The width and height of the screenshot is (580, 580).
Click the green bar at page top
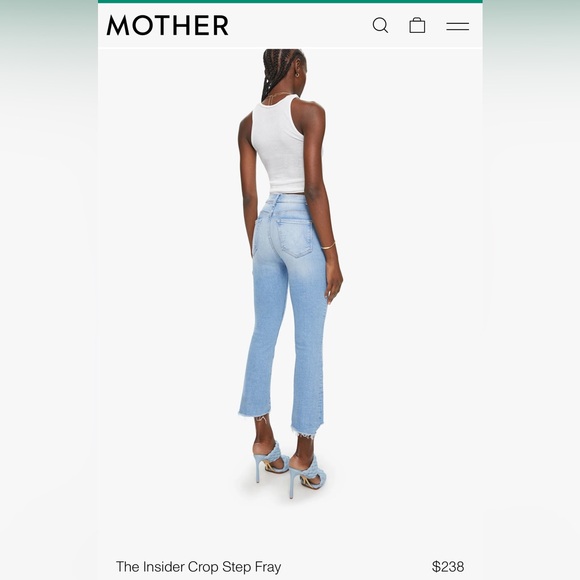290,1
